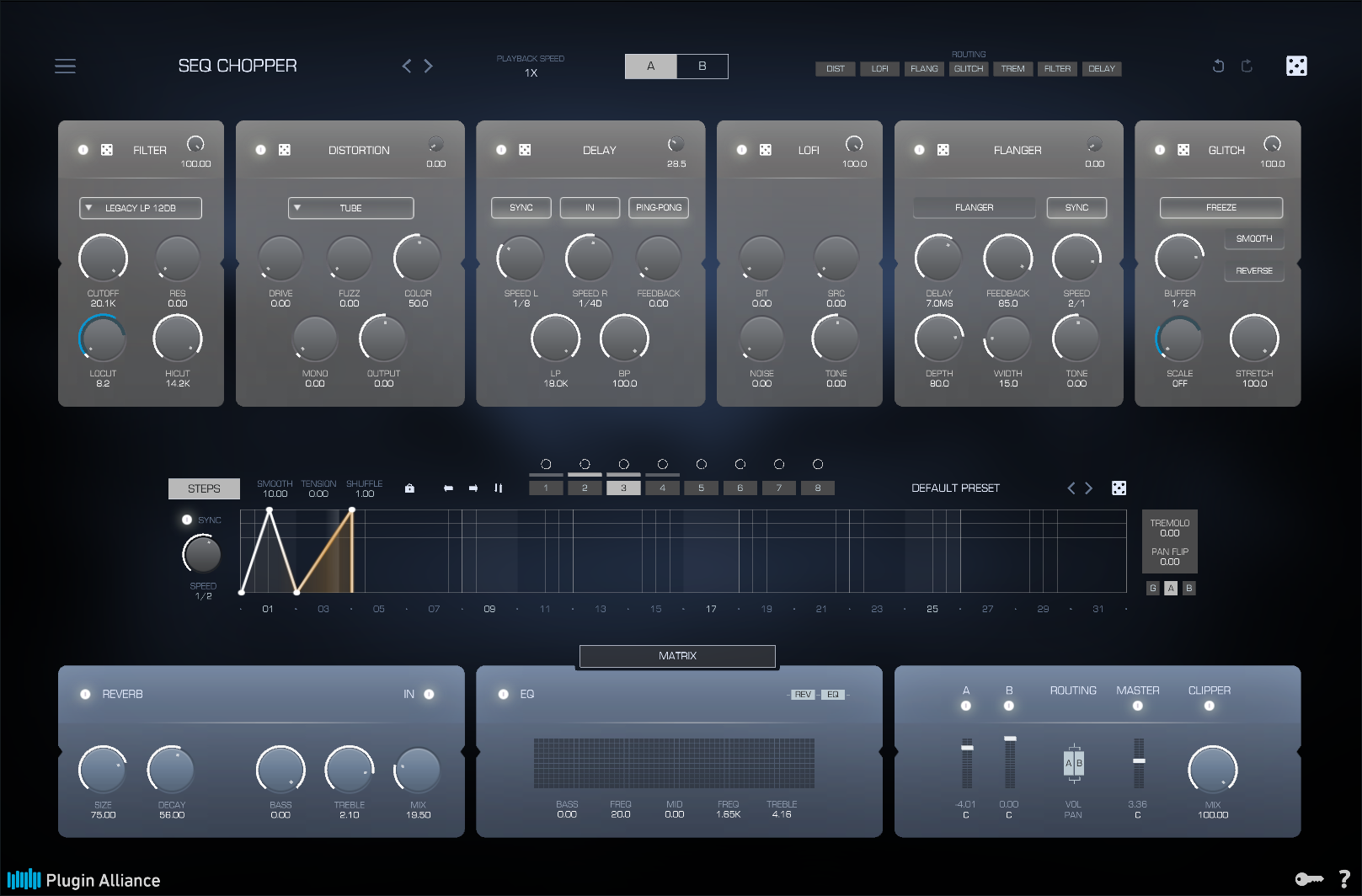Viewport: 1362px width, 896px height.
Task: Randomize the Distortion module with its dice
Action: (285, 150)
